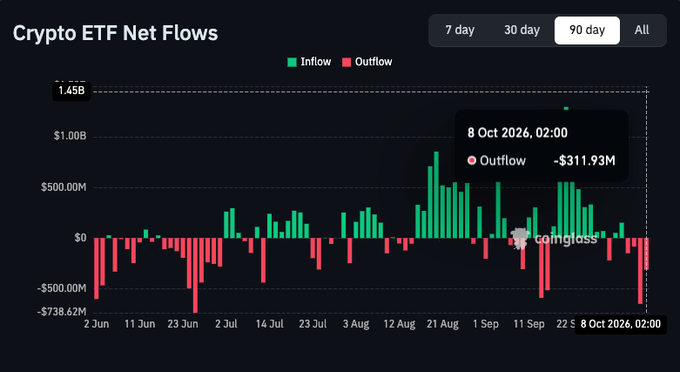Viewport: 680px width, 372px height.
Task: Click the 11 Sep x-axis label
Action: 529,324
